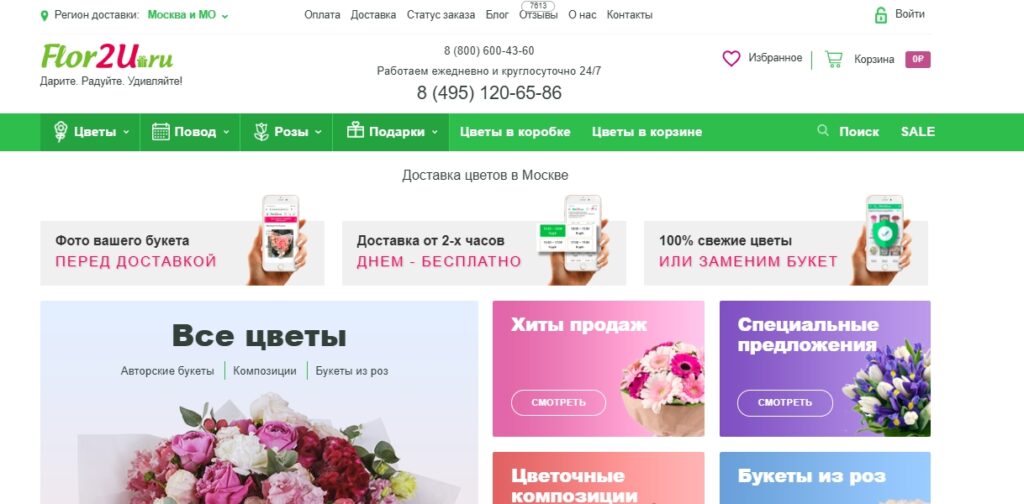
Task: Click the calendar icon beside Повод
Action: tap(161, 132)
